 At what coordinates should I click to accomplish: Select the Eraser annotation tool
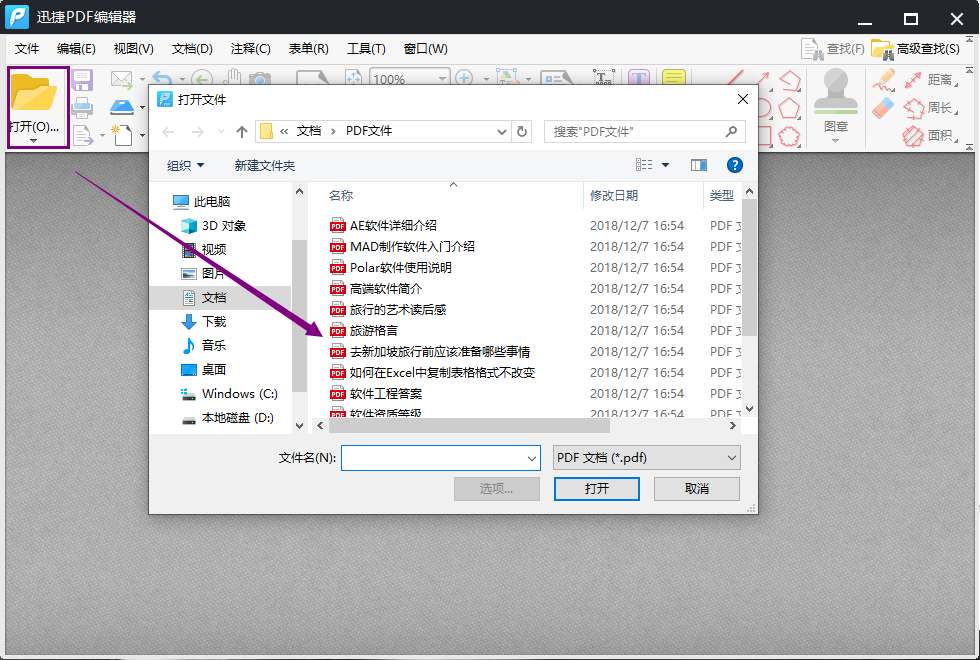point(881,105)
